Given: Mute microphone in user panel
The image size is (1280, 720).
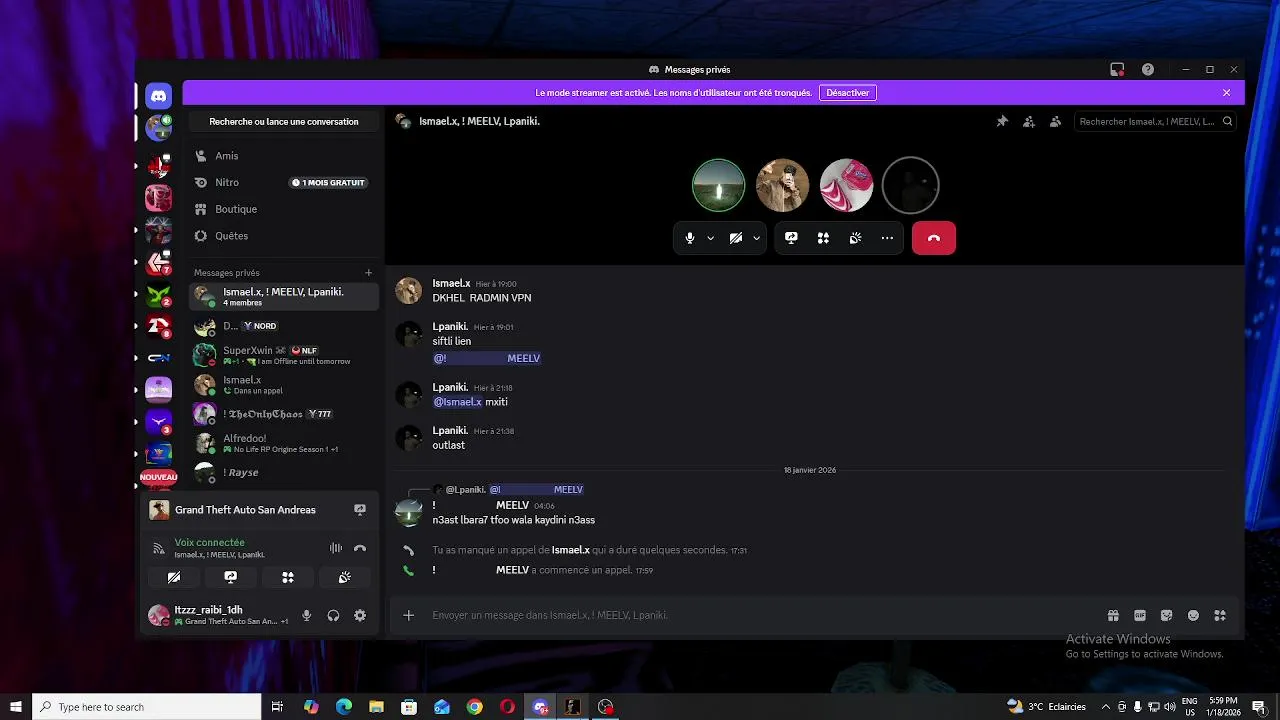Looking at the screenshot, I should point(307,616).
